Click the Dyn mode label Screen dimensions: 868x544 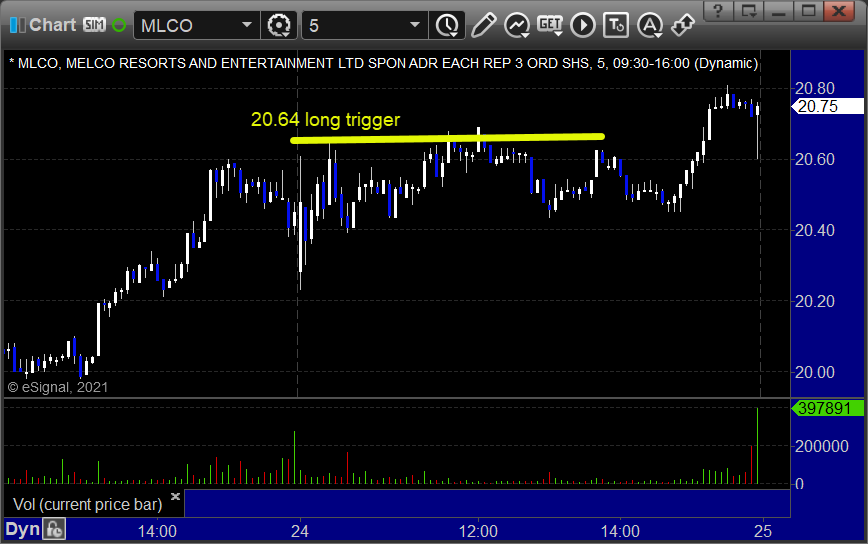tap(23, 529)
